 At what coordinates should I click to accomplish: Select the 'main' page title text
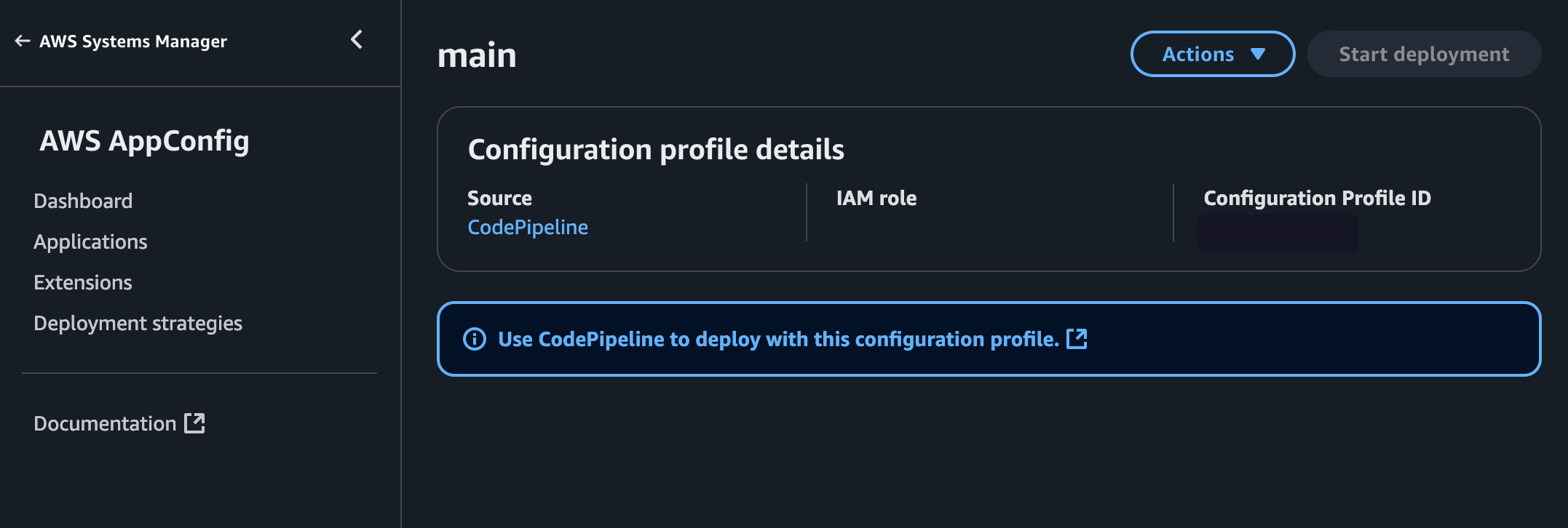point(477,55)
